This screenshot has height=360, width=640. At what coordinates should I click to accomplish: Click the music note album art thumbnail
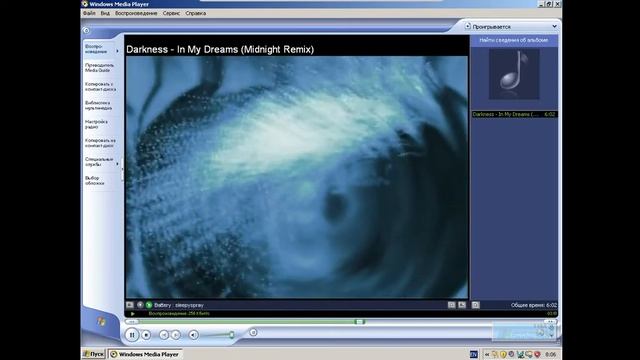pos(514,74)
